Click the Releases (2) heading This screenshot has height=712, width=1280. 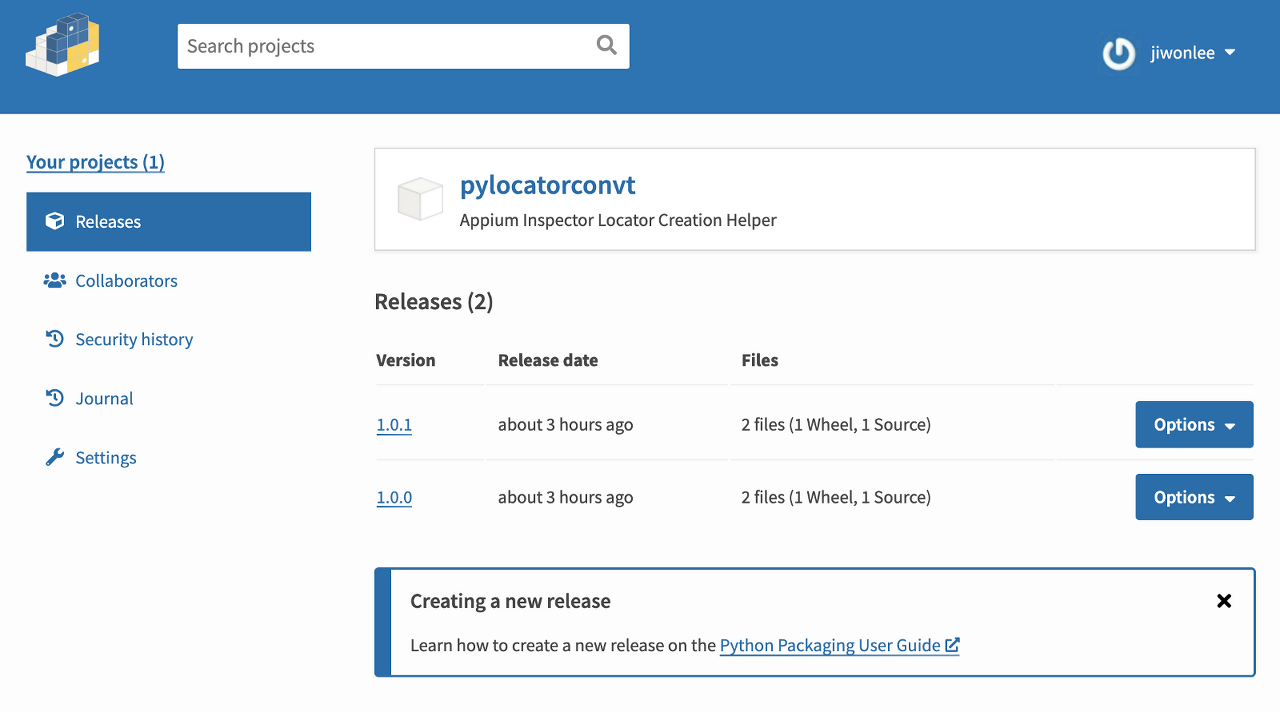(x=434, y=302)
